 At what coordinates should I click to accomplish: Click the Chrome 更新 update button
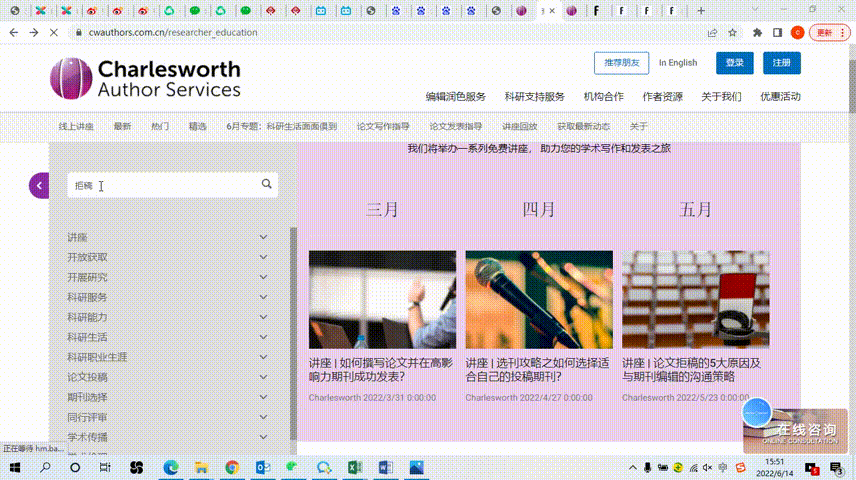830,33
